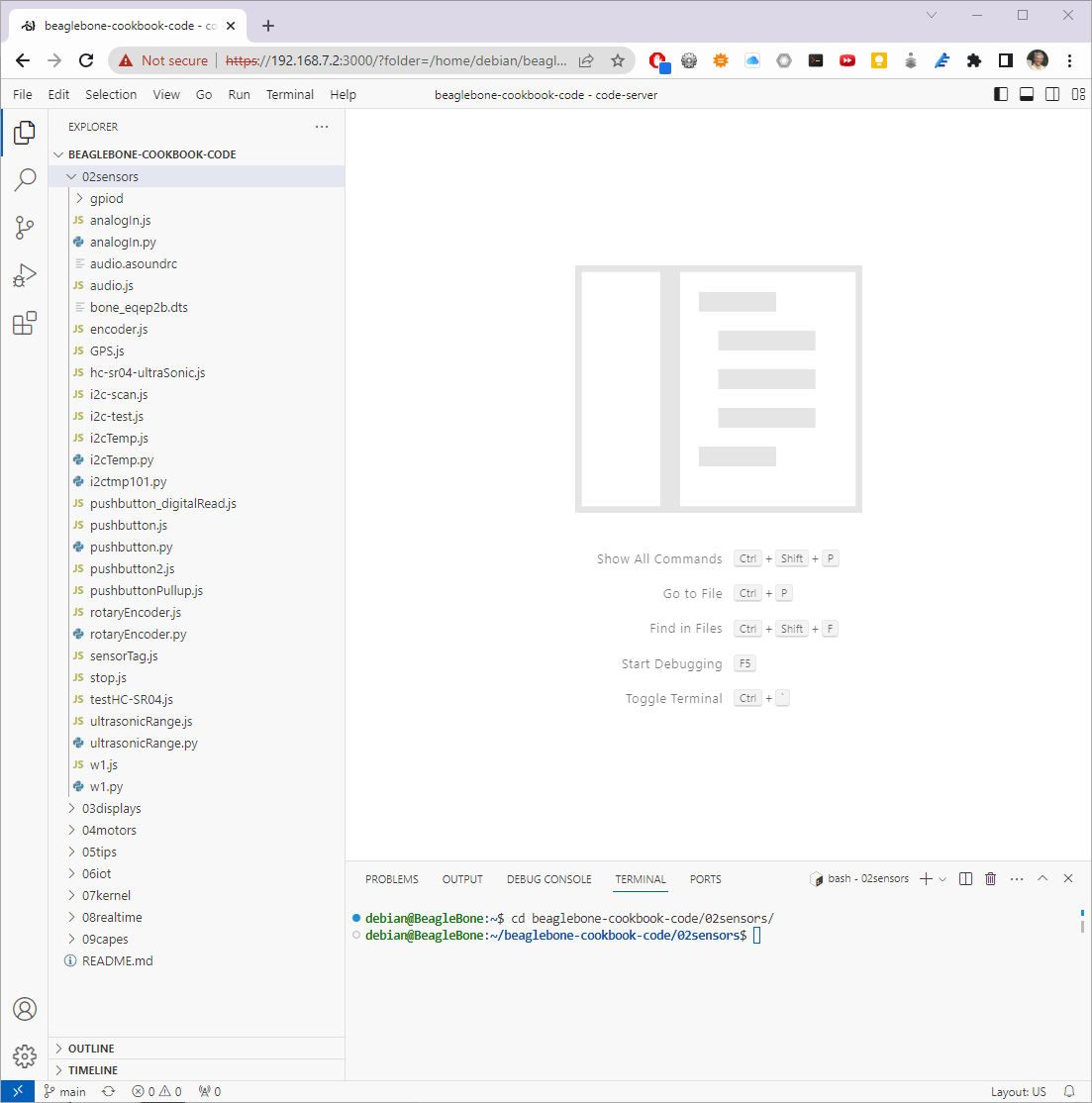Open the Source Control view
This screenshot has height=1103, width=1092.
(25, 228)
